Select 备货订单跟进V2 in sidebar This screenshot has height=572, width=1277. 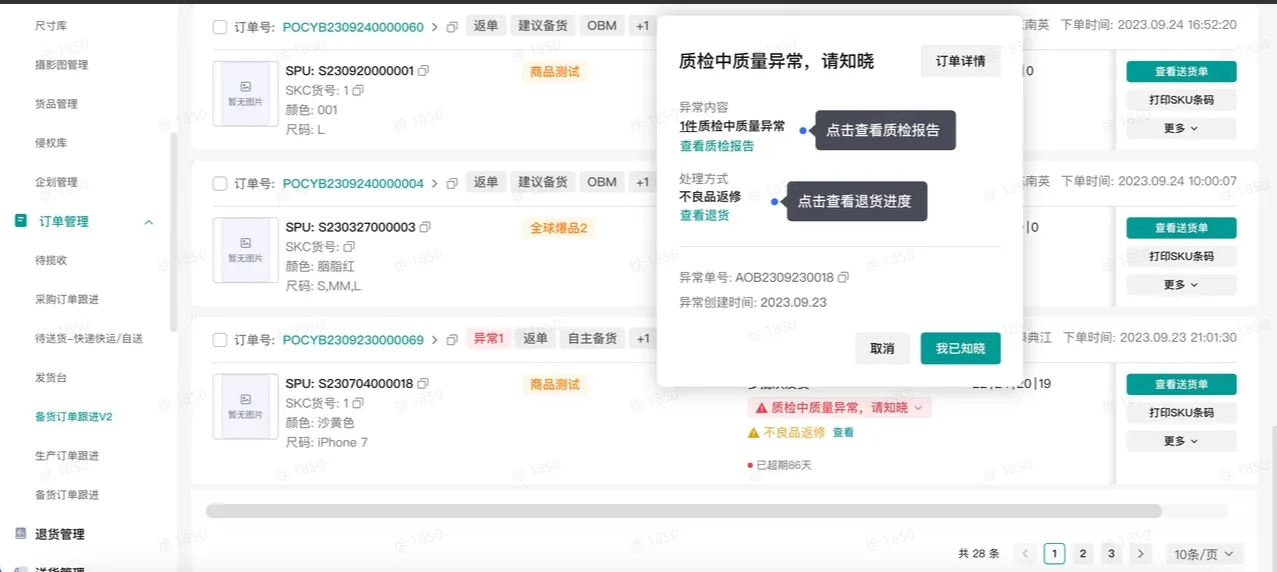pos(74,417)
